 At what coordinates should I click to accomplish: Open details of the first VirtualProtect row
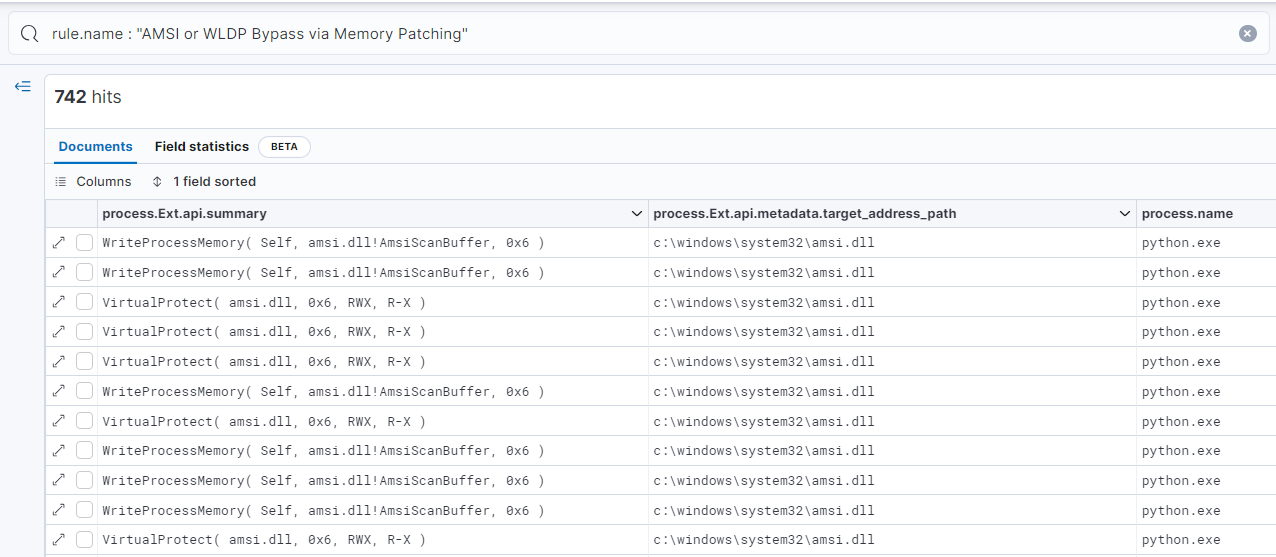(x=59, y=302)
